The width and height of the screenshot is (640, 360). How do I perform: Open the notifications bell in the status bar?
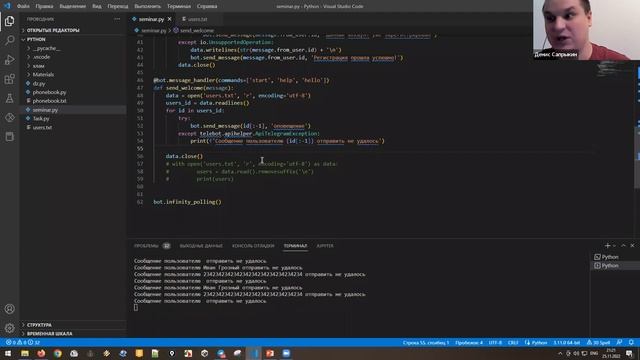(x=631, y=342)
